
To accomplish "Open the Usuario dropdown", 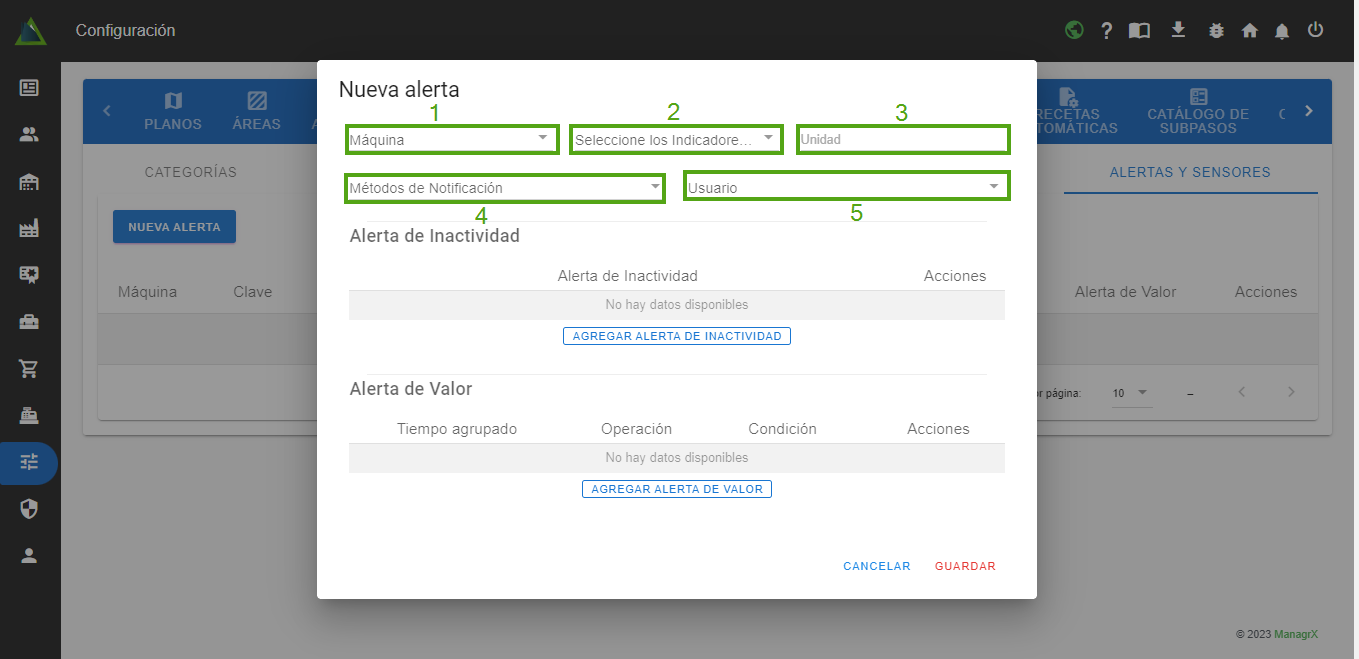I will pos(845,188).
